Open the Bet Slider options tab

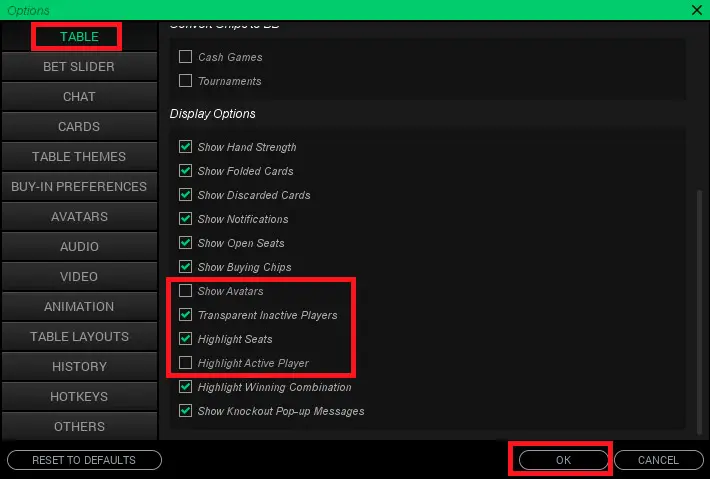(x=79, y=67)
